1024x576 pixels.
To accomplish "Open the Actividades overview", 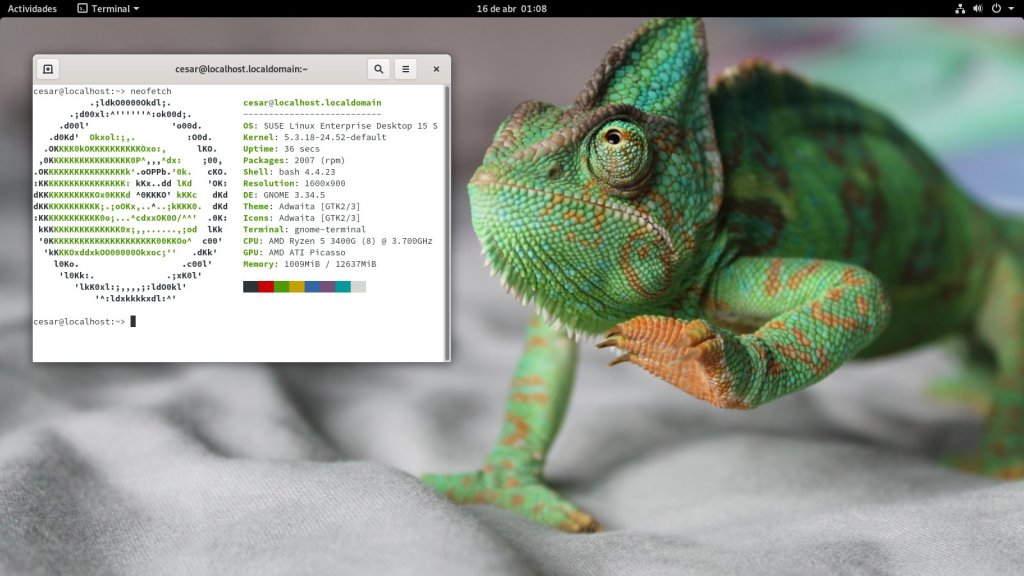I will [x=32, y=8].
